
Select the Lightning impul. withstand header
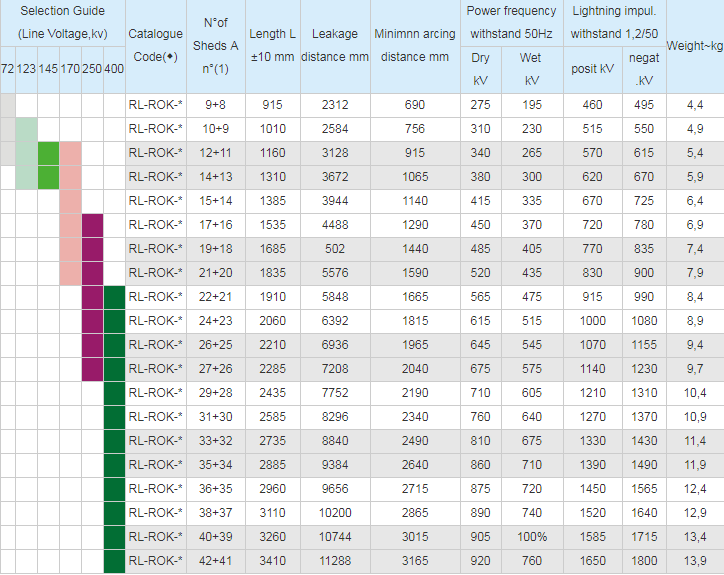[614, 22]
